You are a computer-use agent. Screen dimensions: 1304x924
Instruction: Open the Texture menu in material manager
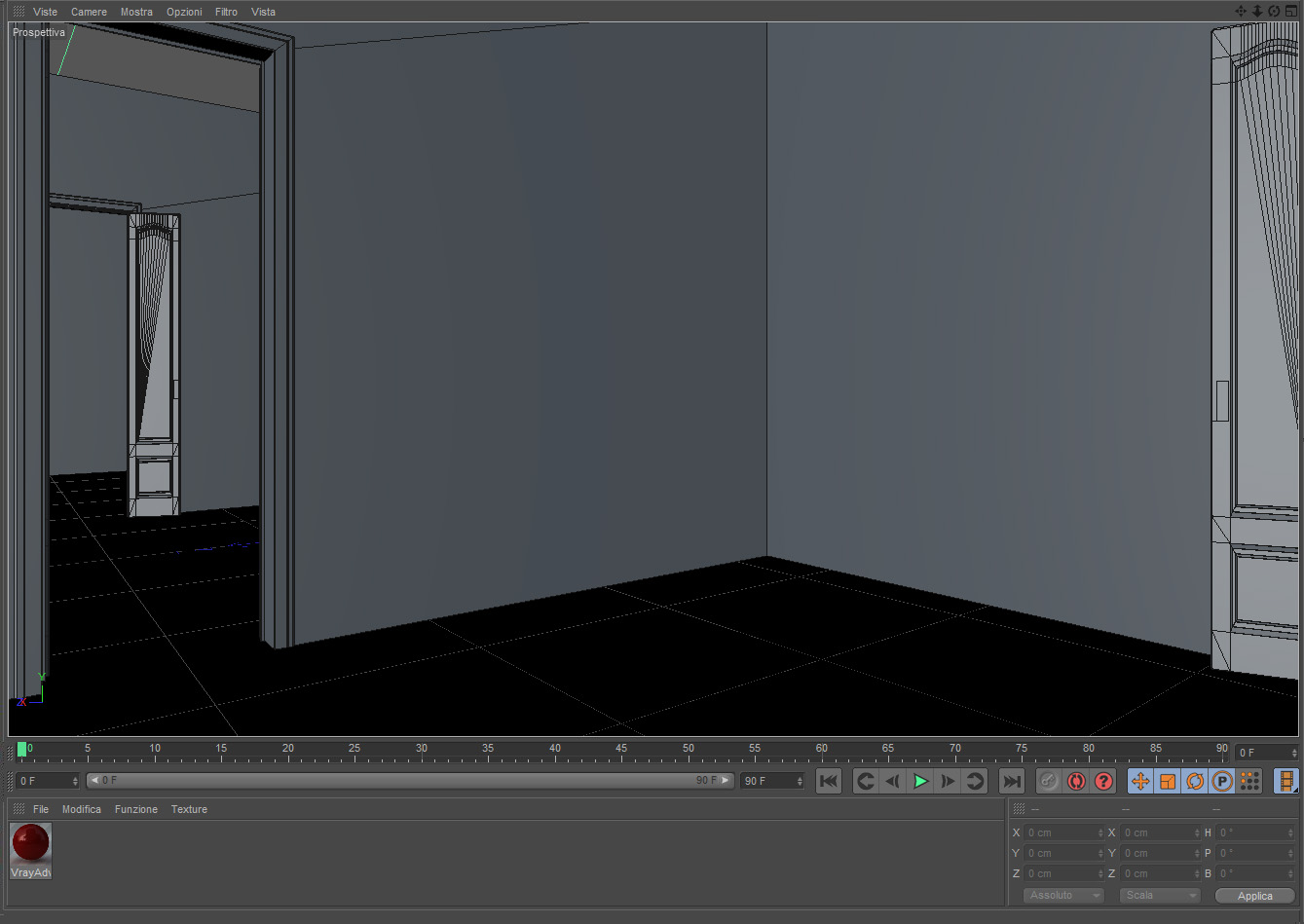coord(189,809)
